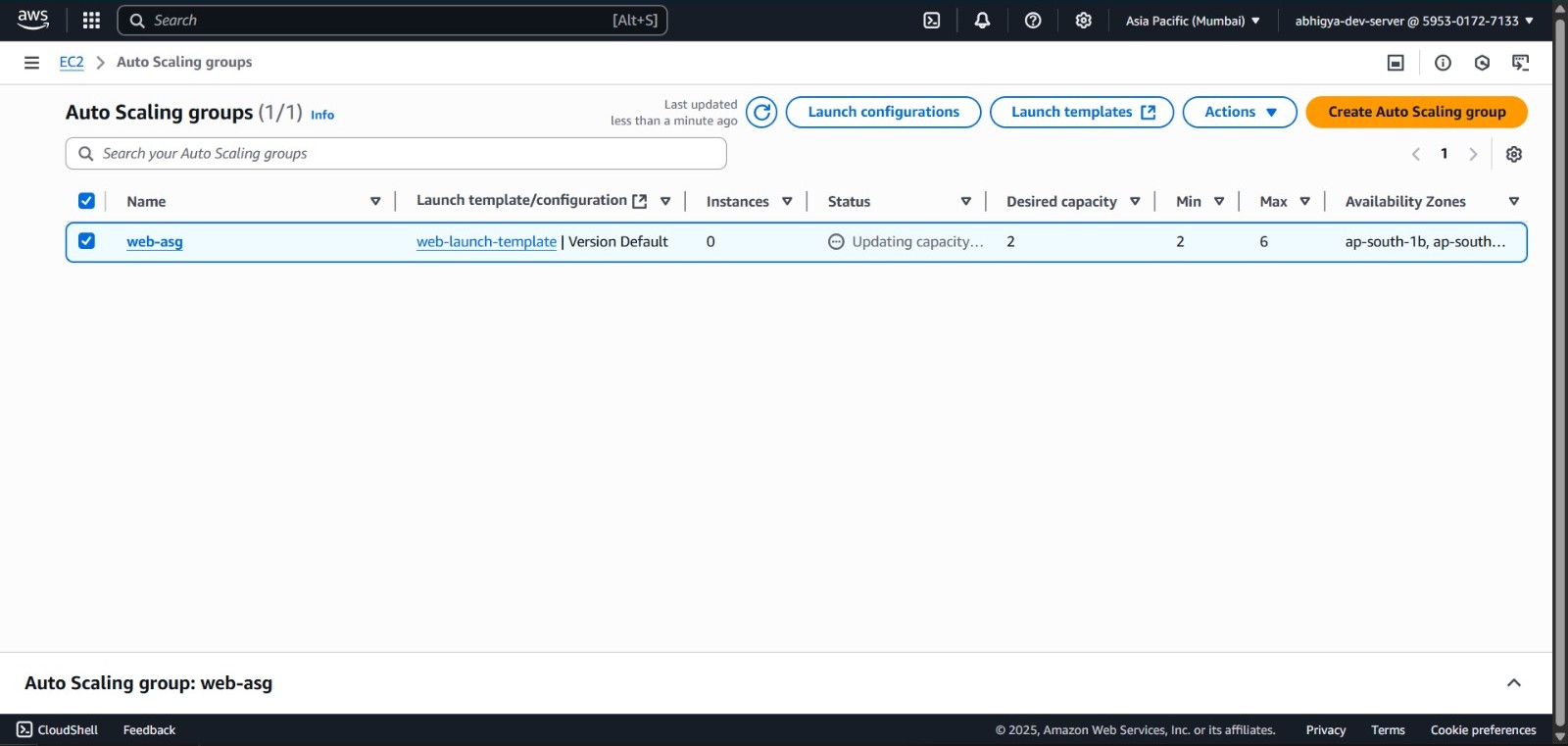Open Launch configurations
Image resolution: width=1568 pixels, height=746 pixels.
(x=884, y=112)
